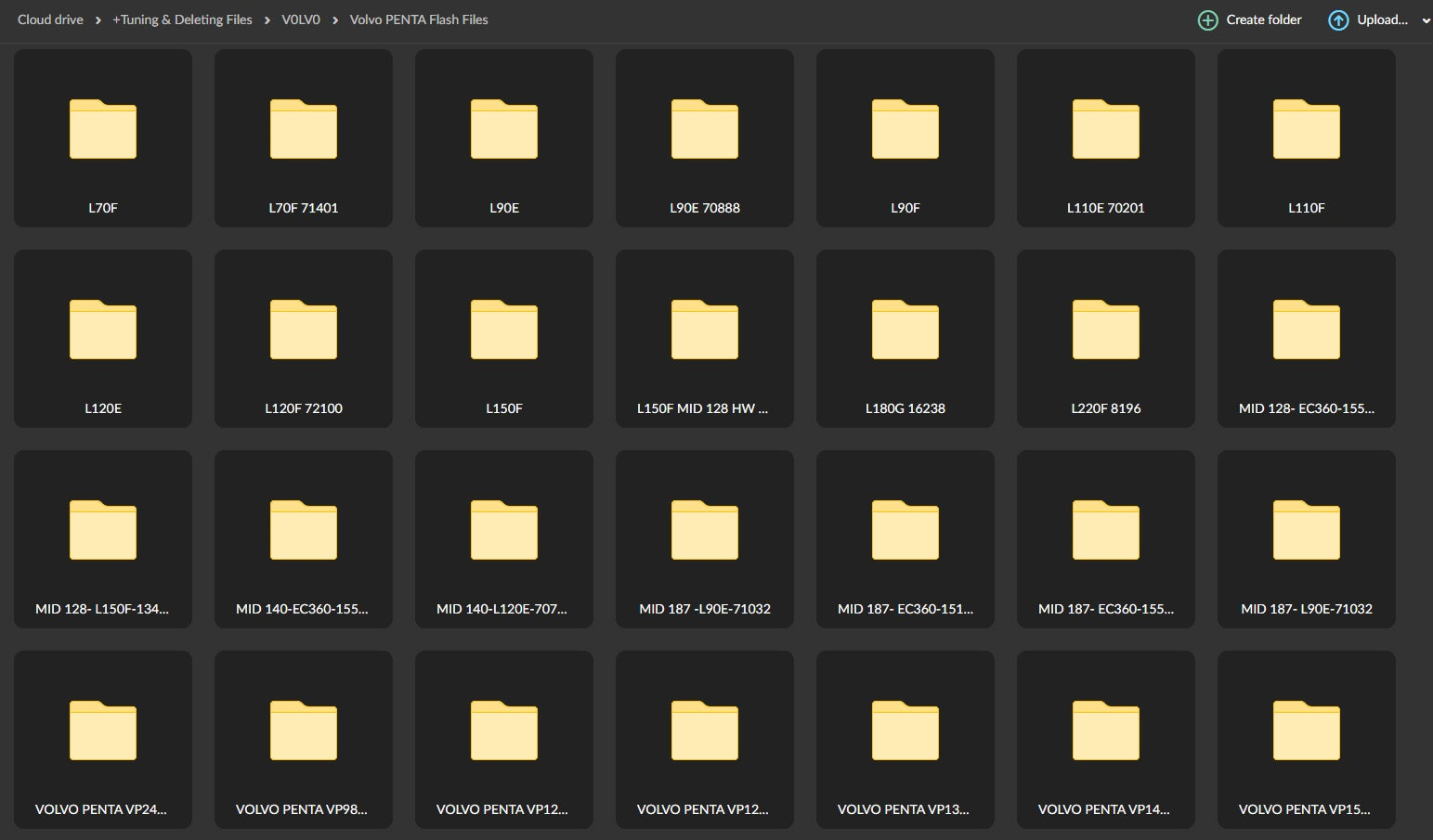Select the L90E 70888 folder icon
The image size is (1433, 840).
705,130
